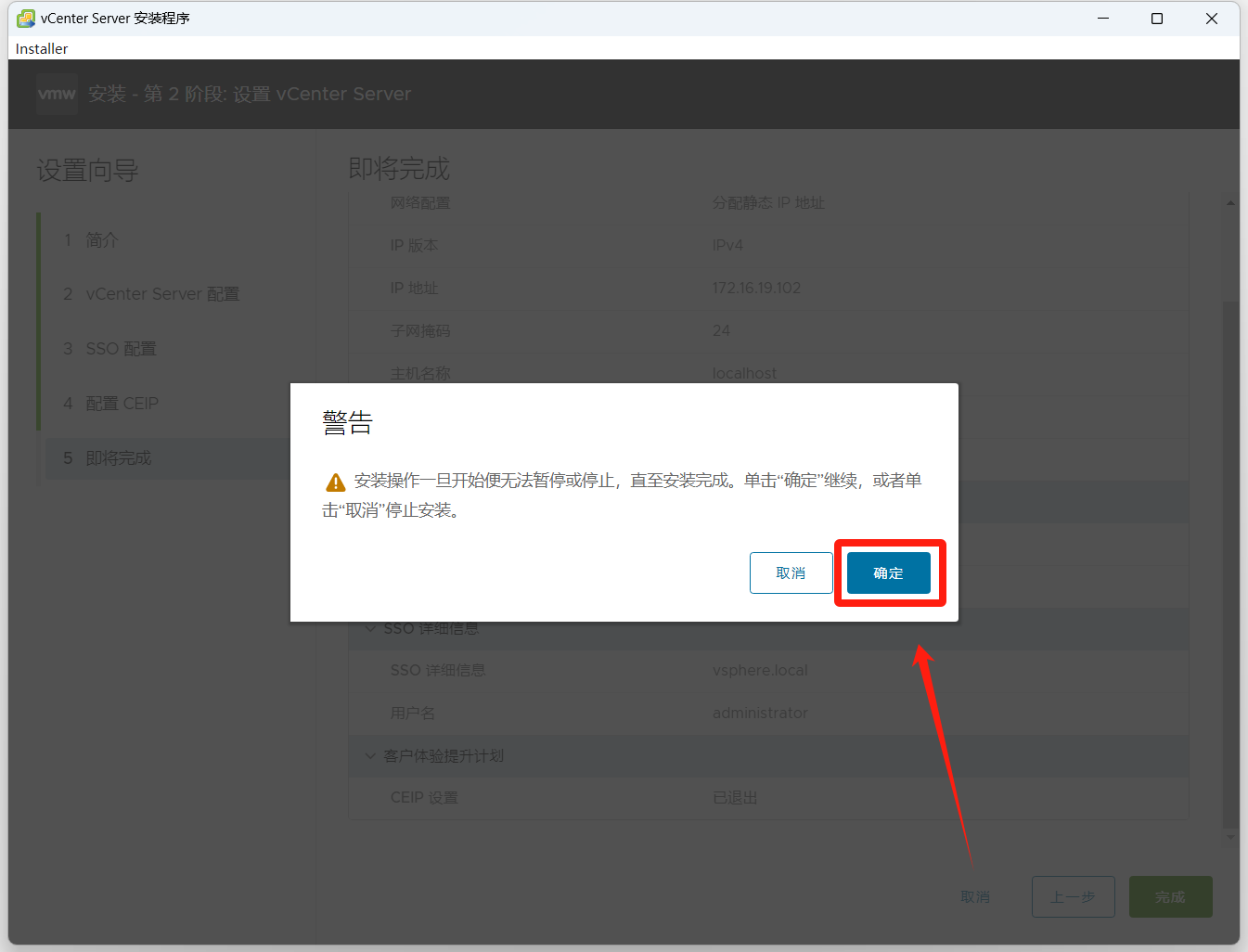Viewport: 1248px width, 952px height.
Task: Minimize the installer window
Action: [1103, 19]
